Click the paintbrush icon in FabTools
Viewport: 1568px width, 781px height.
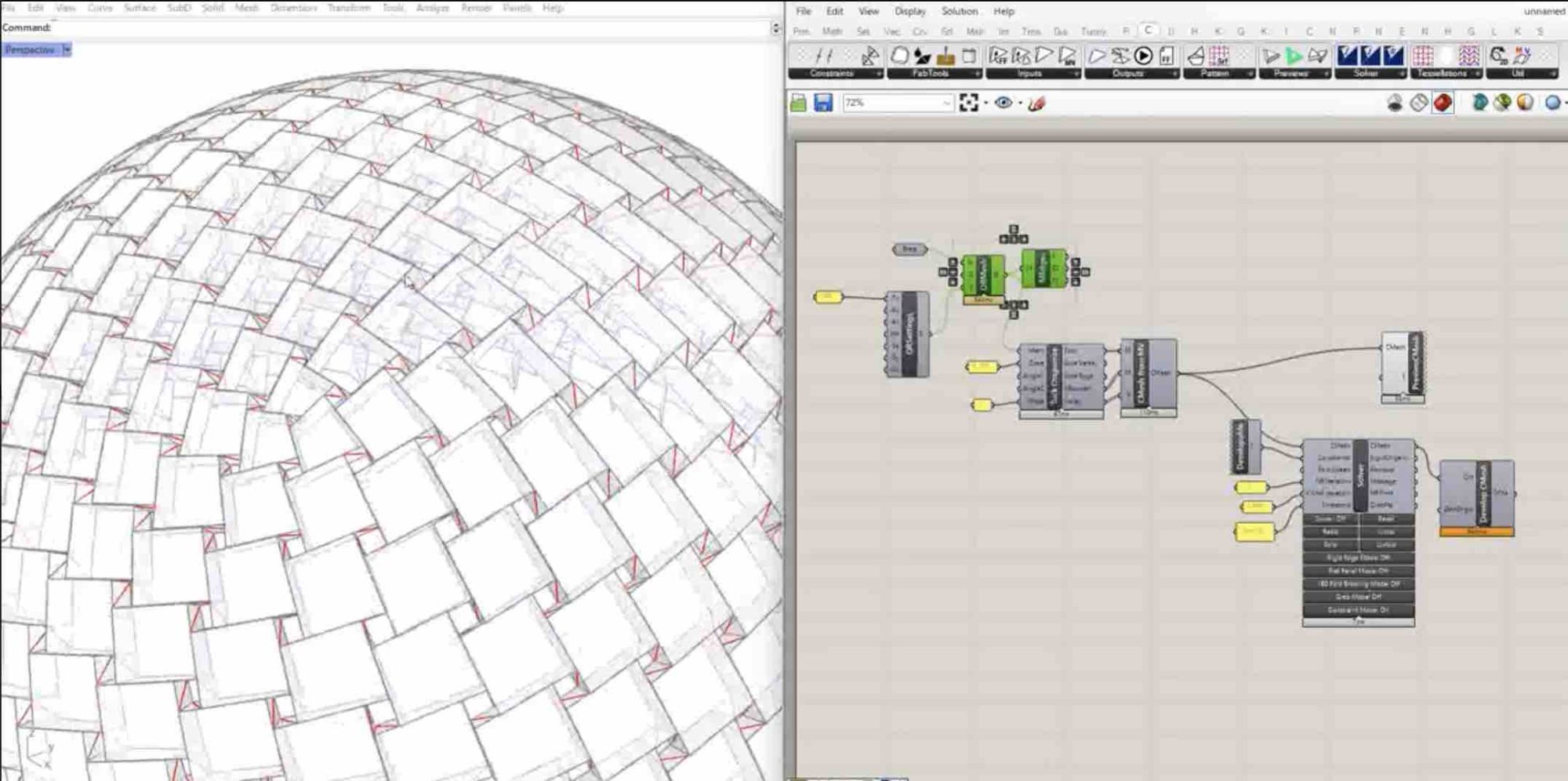[x=946, y=56]
